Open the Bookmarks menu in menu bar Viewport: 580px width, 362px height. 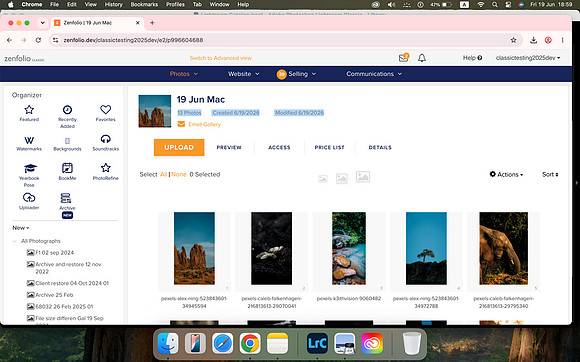(x=144, y=4)
